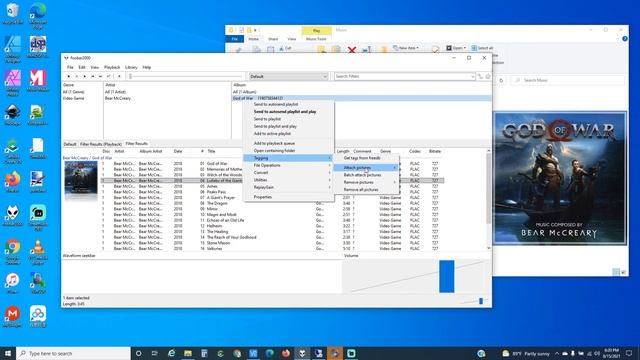640x360 pixels.
Task: Open Explorer File tab
Action: (x=235, y=39)
